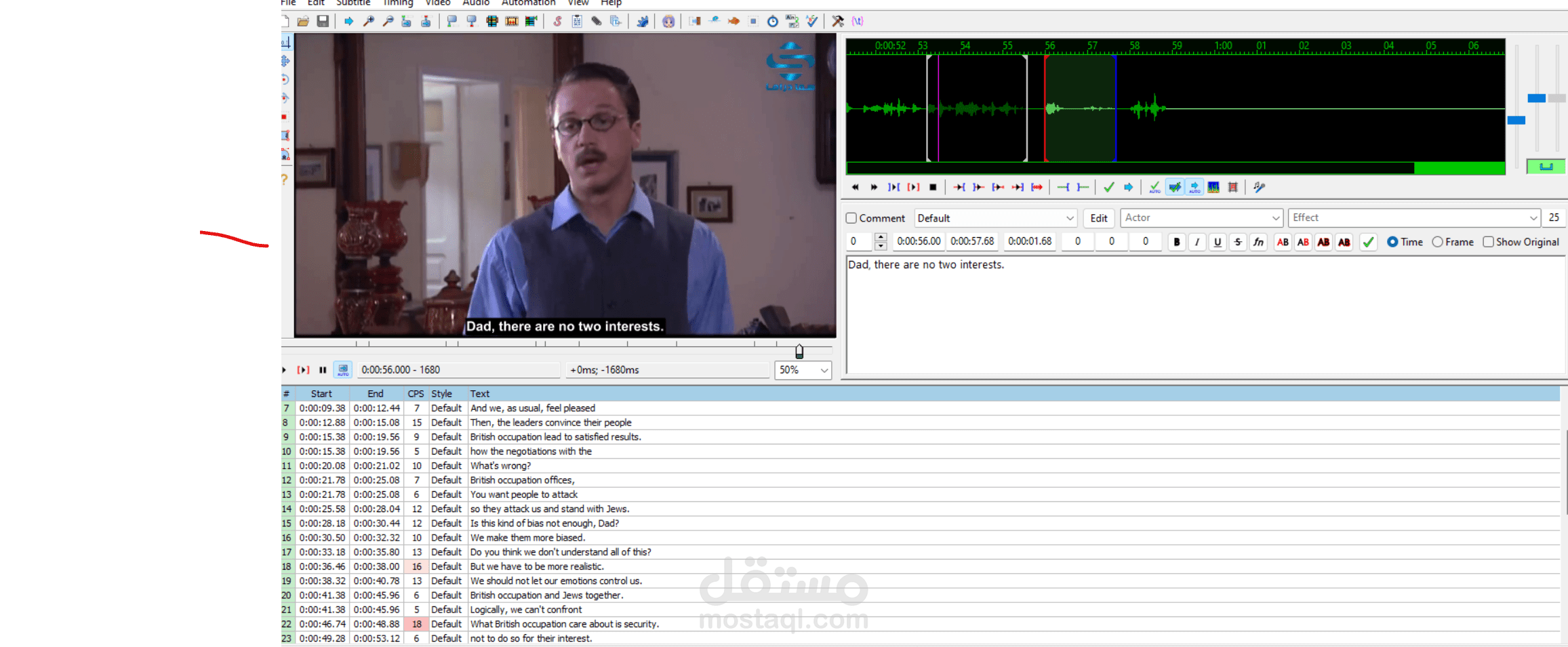The height and width of the screenshot is (647, 1568).
Task: Click the start time field 0:00:56.00
Action: pyautogui.click(x=919, y=241)
